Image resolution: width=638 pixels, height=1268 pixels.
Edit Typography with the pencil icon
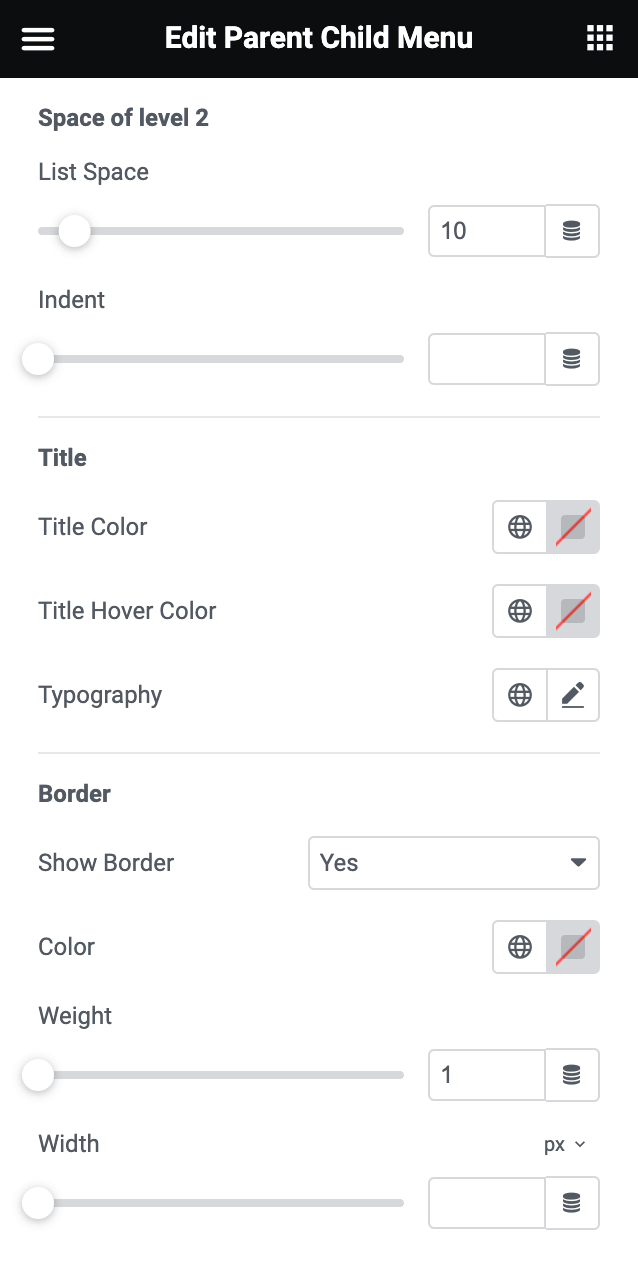[x=573, y=695]
